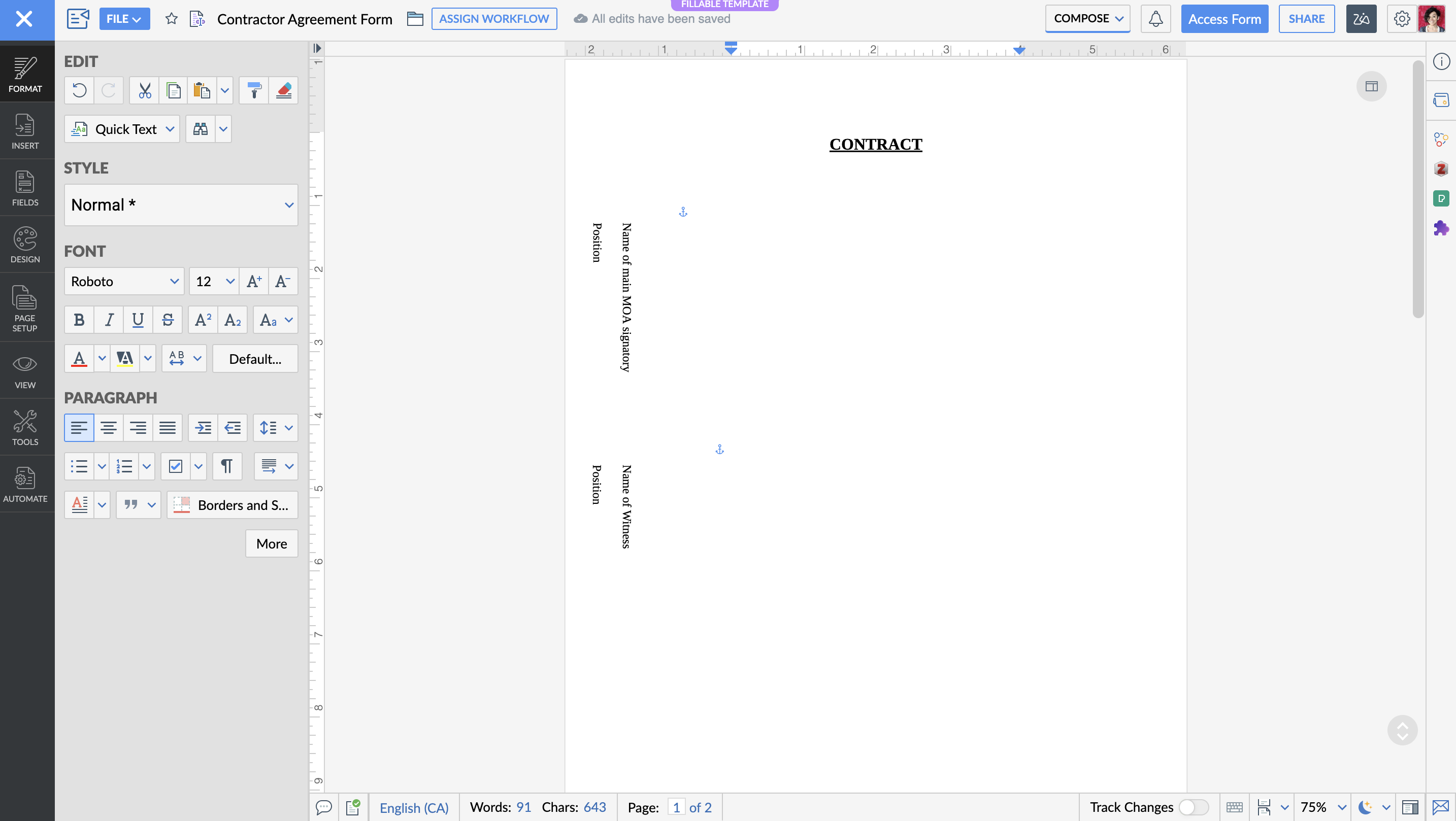Image resolution: width=1456 pixels, height=821 pixels.
Task: Click the Increase Indent icon
Action: [x=203, y=428]
